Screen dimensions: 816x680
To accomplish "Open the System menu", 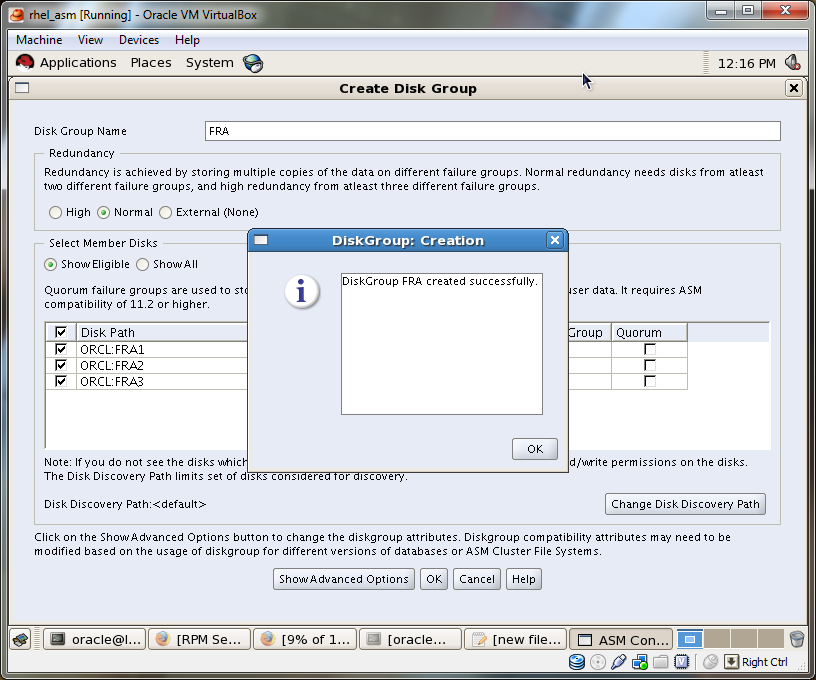I will [x=210, y=62].
